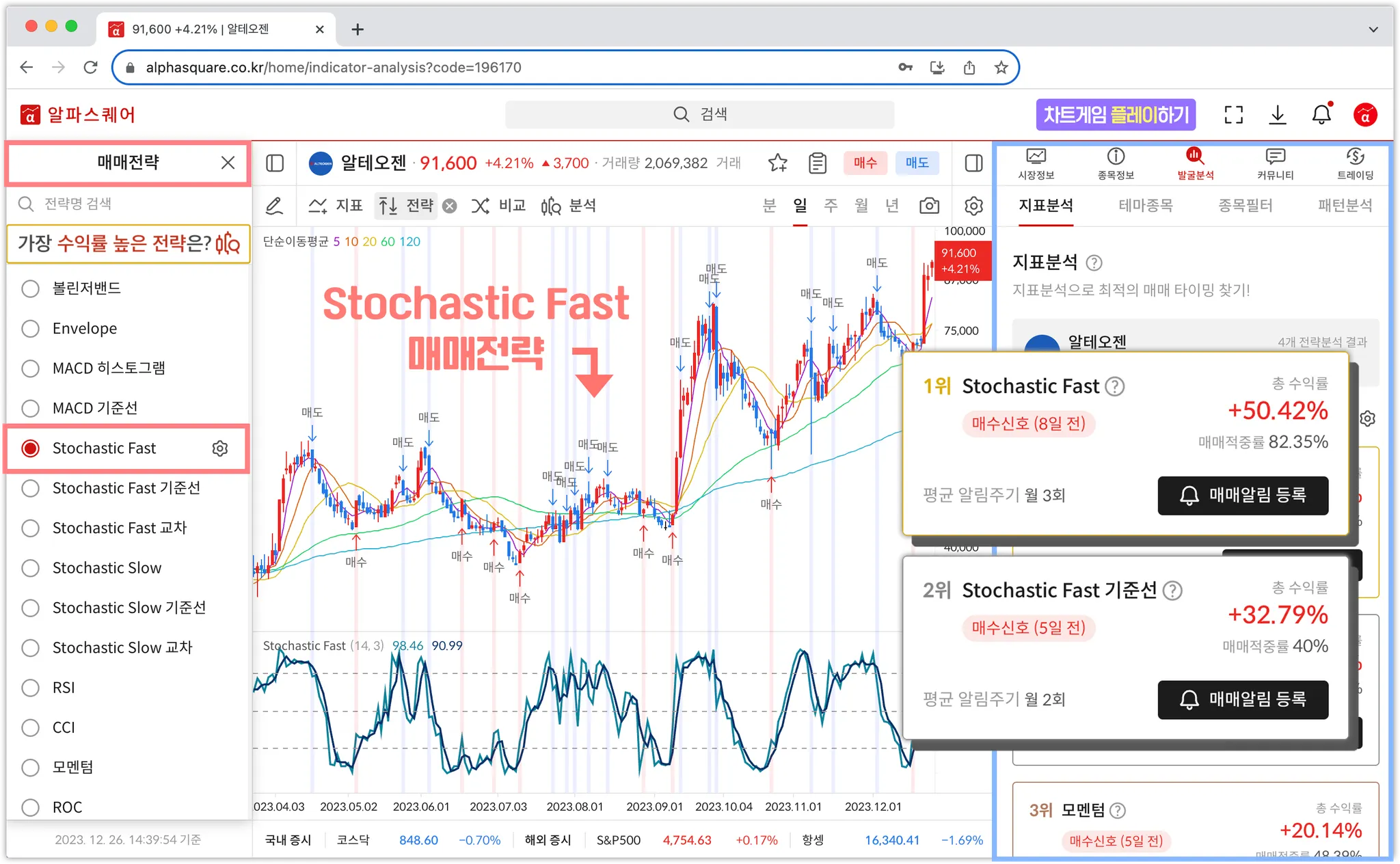Open Stochastic Fast strategy settings gear
Viewport: 1400px width, 864px height.
(x=219, y=448)
